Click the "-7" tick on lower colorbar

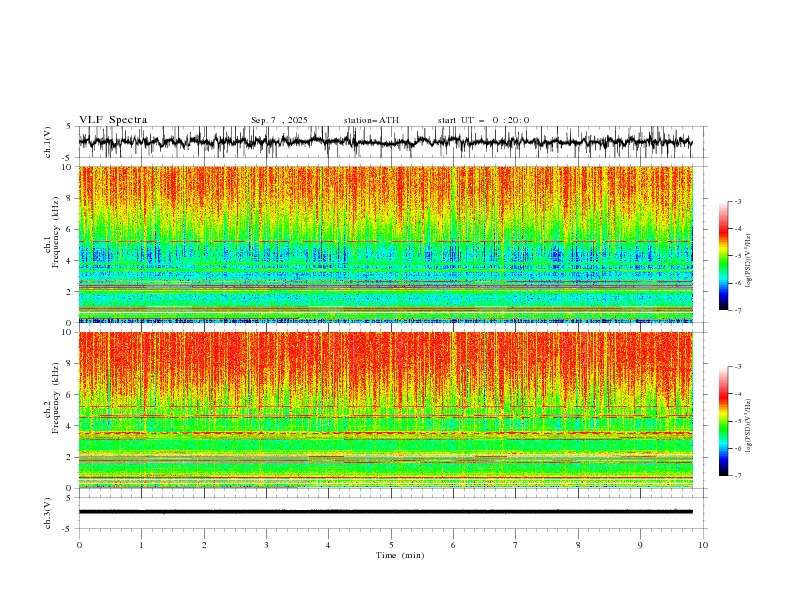pos(737,476)
